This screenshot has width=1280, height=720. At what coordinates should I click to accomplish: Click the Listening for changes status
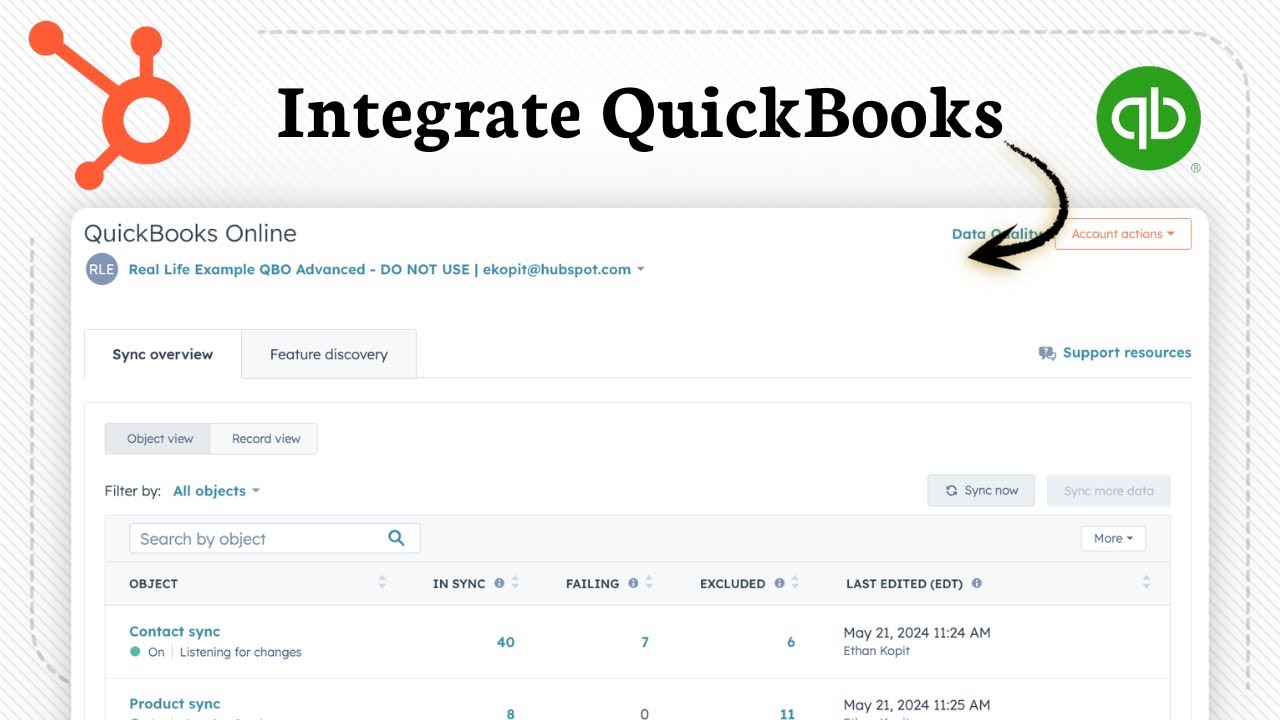point(240,652)
